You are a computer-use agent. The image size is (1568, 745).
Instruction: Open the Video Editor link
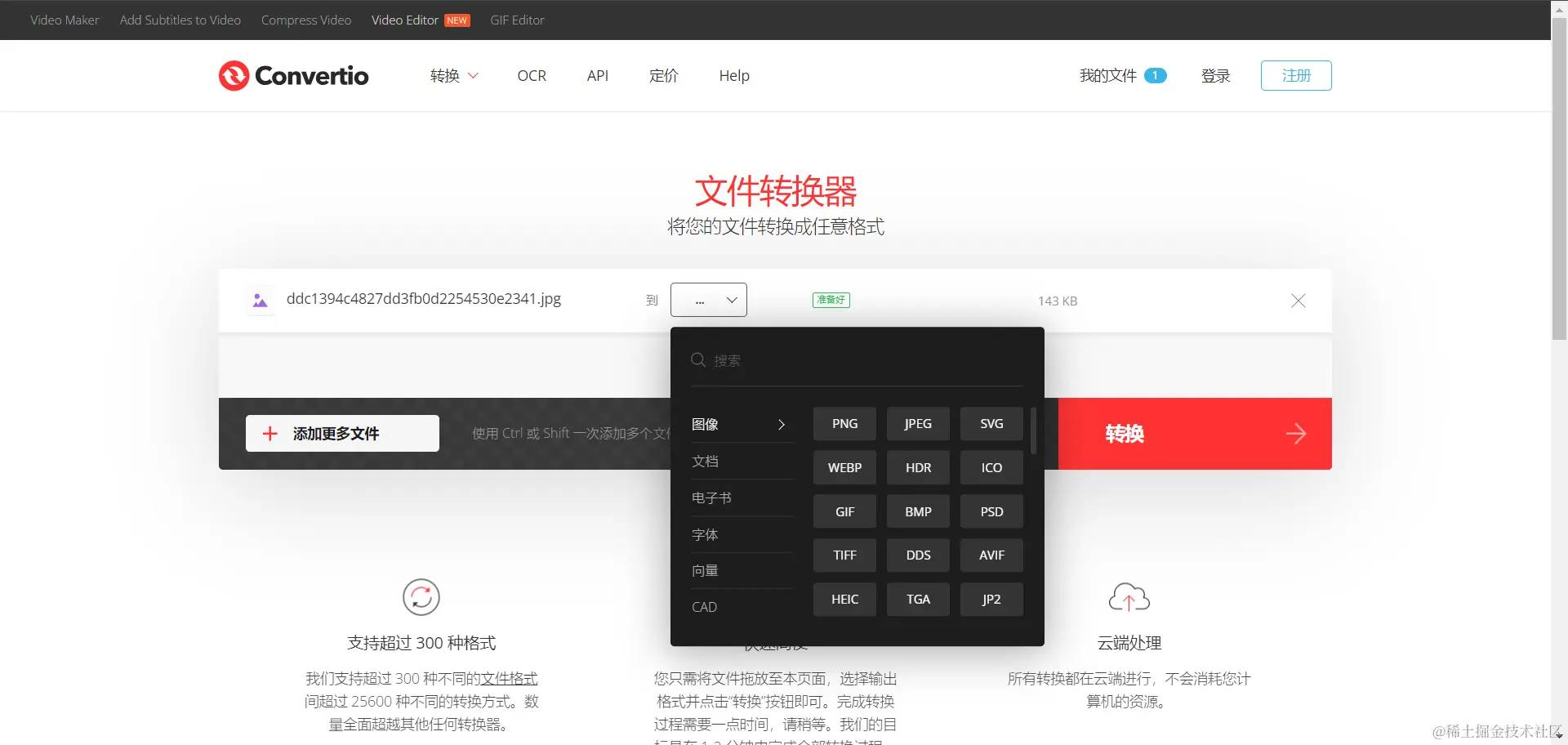(404, 20)
